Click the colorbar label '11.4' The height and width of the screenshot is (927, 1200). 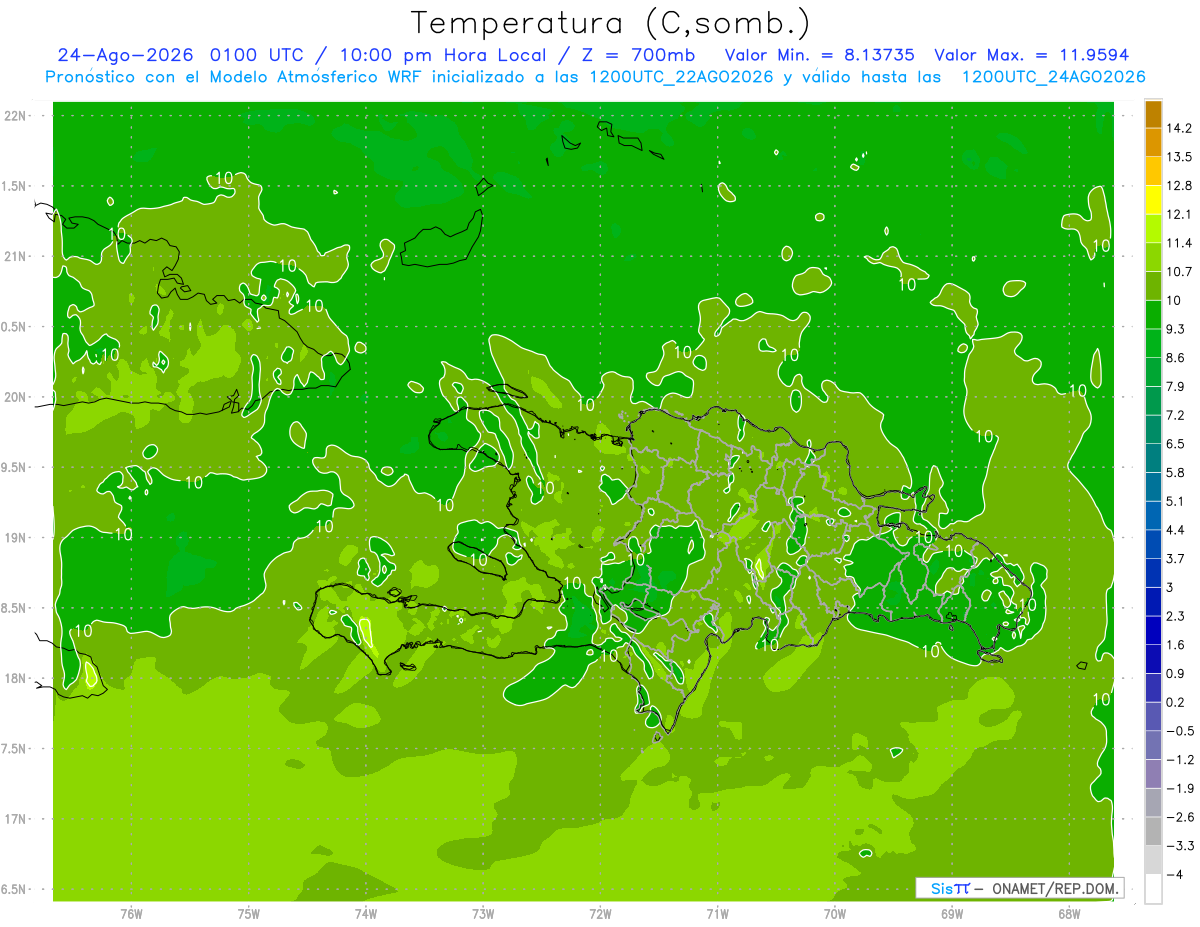(1181, 243)
